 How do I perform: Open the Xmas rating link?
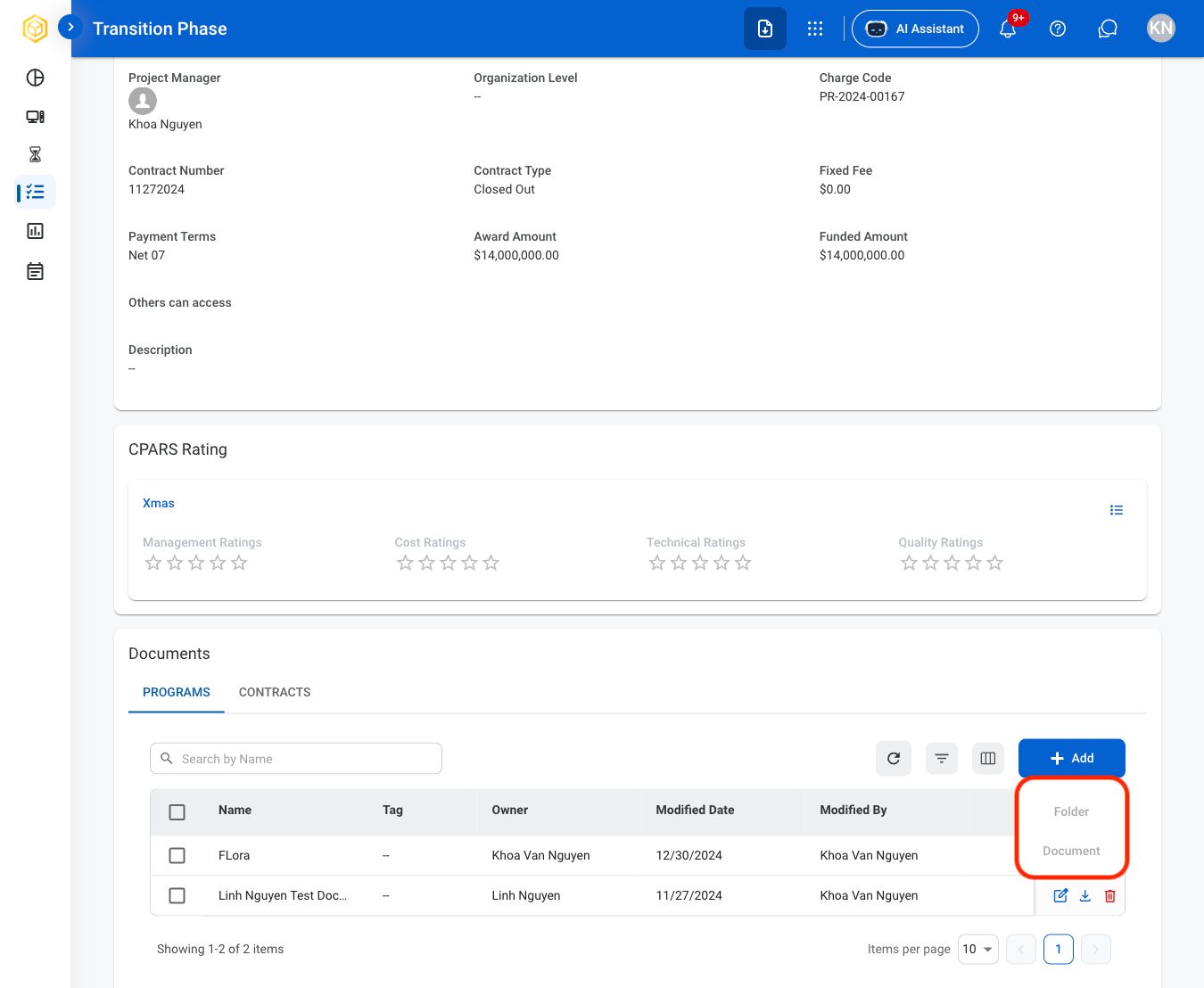[x=159, y=503]
